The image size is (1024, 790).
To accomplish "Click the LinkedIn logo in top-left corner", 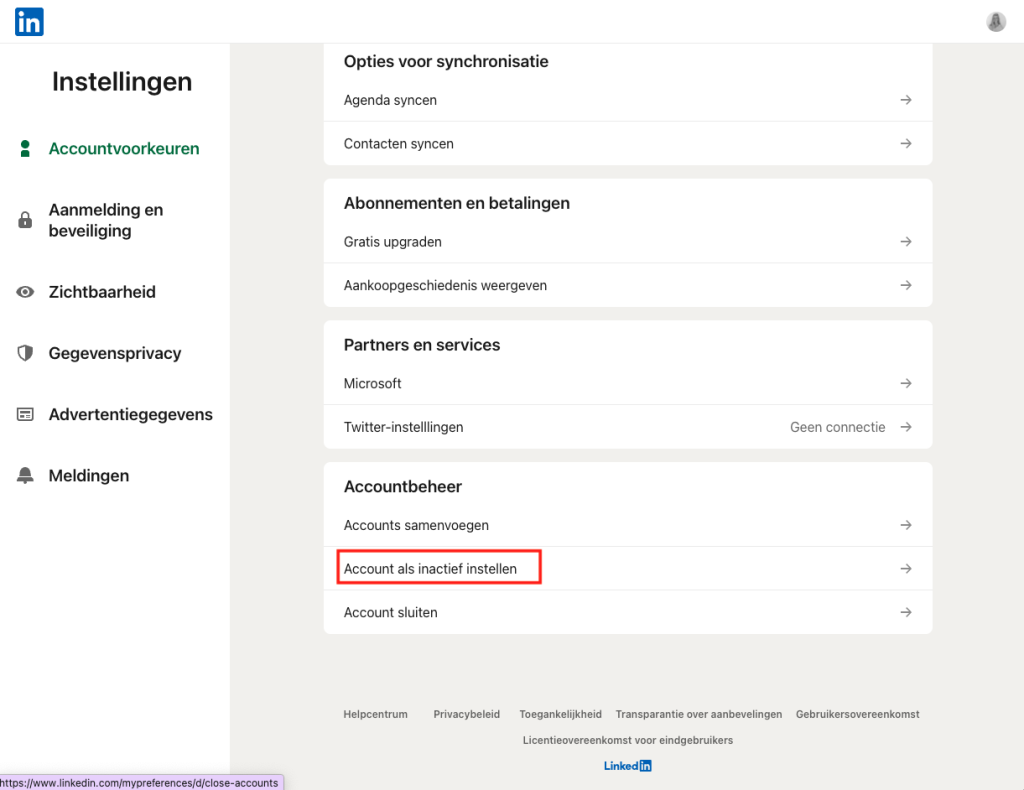I will 29,21.
